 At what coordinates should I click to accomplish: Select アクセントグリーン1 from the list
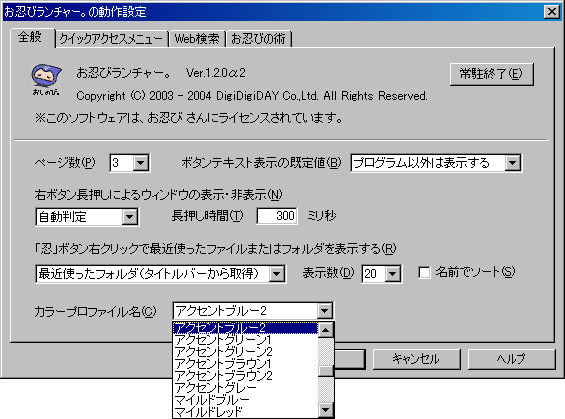click(246, 340)
